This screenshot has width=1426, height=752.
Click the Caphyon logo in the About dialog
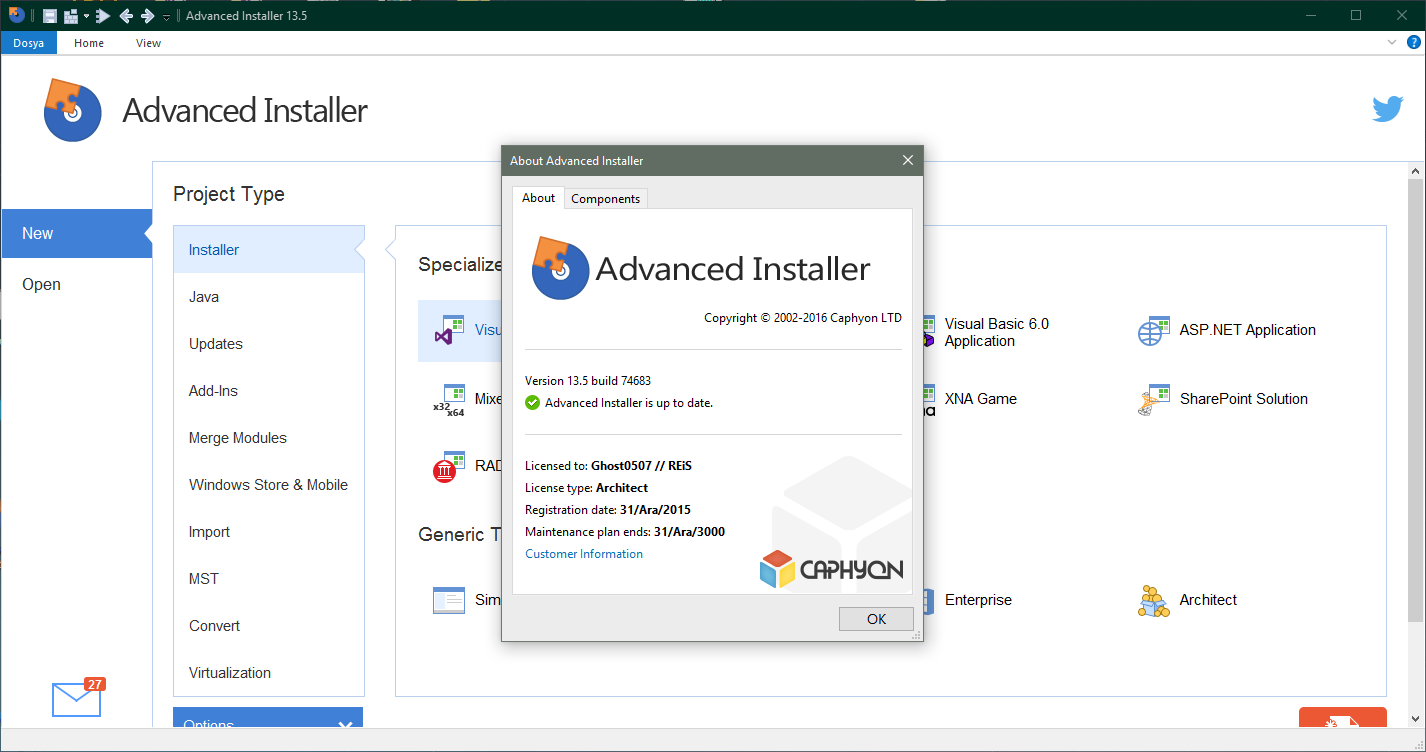click(832, 570)
